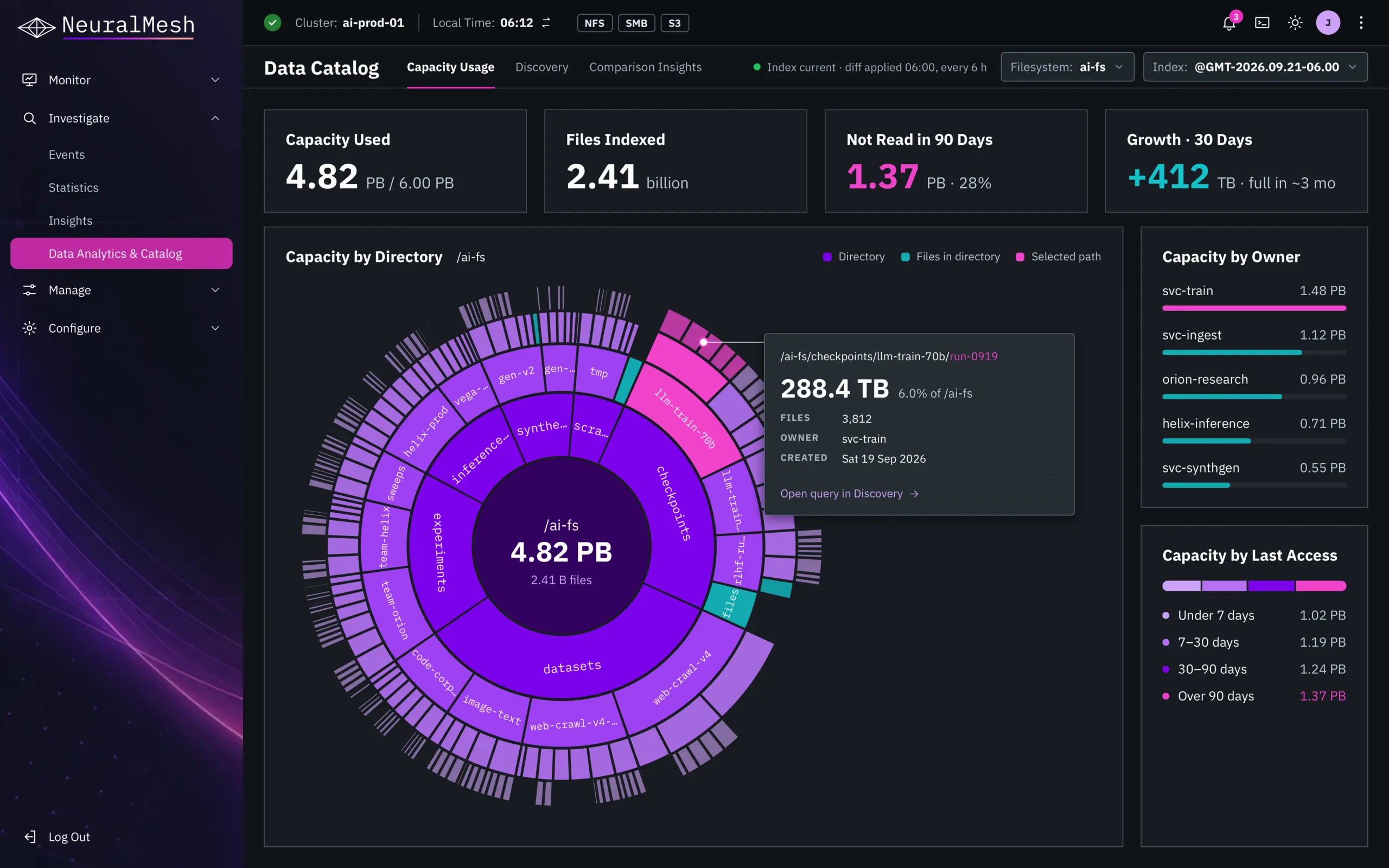Click the Investigate magnifier icon
The height and width of the screenshot is (868, 1389).
(29, 118)
